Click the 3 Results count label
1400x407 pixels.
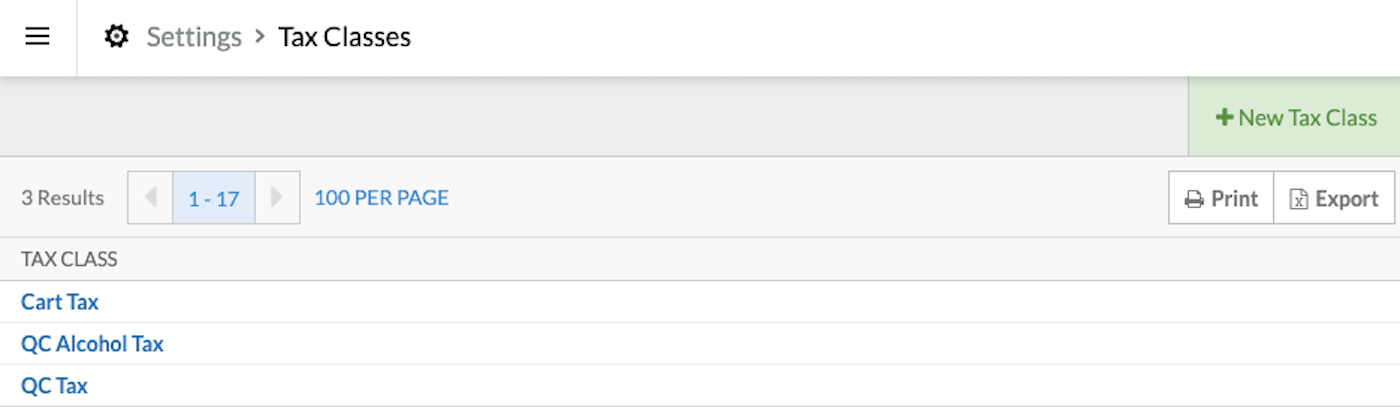[62, 198]
